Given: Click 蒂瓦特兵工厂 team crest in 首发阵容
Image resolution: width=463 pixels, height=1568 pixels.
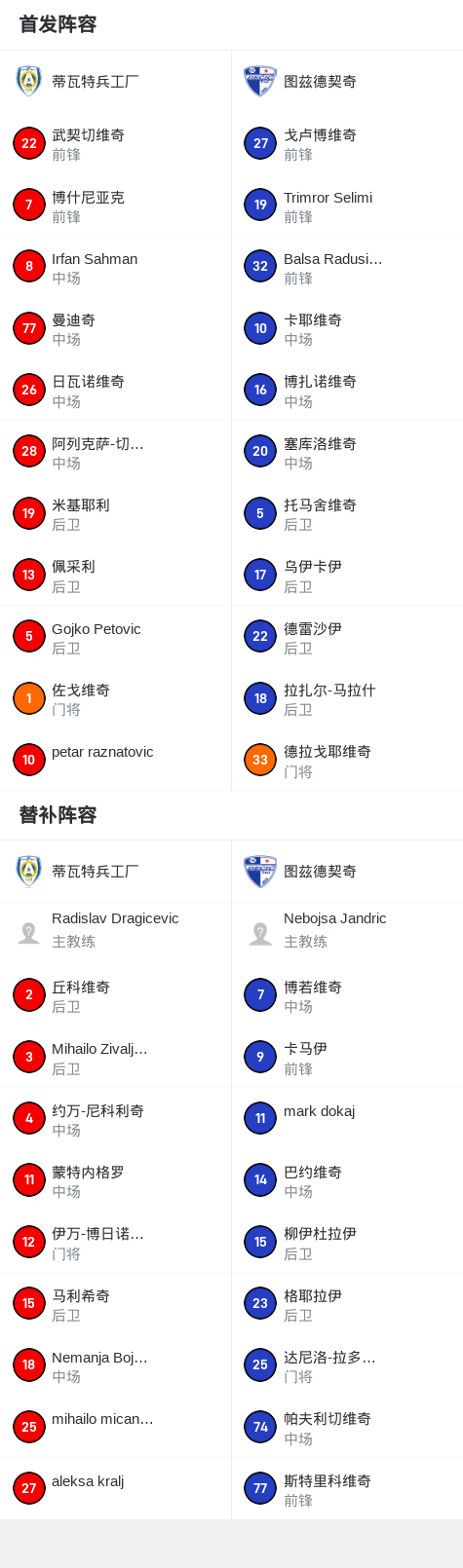Looking at the screenshot, I should (29, 81).
